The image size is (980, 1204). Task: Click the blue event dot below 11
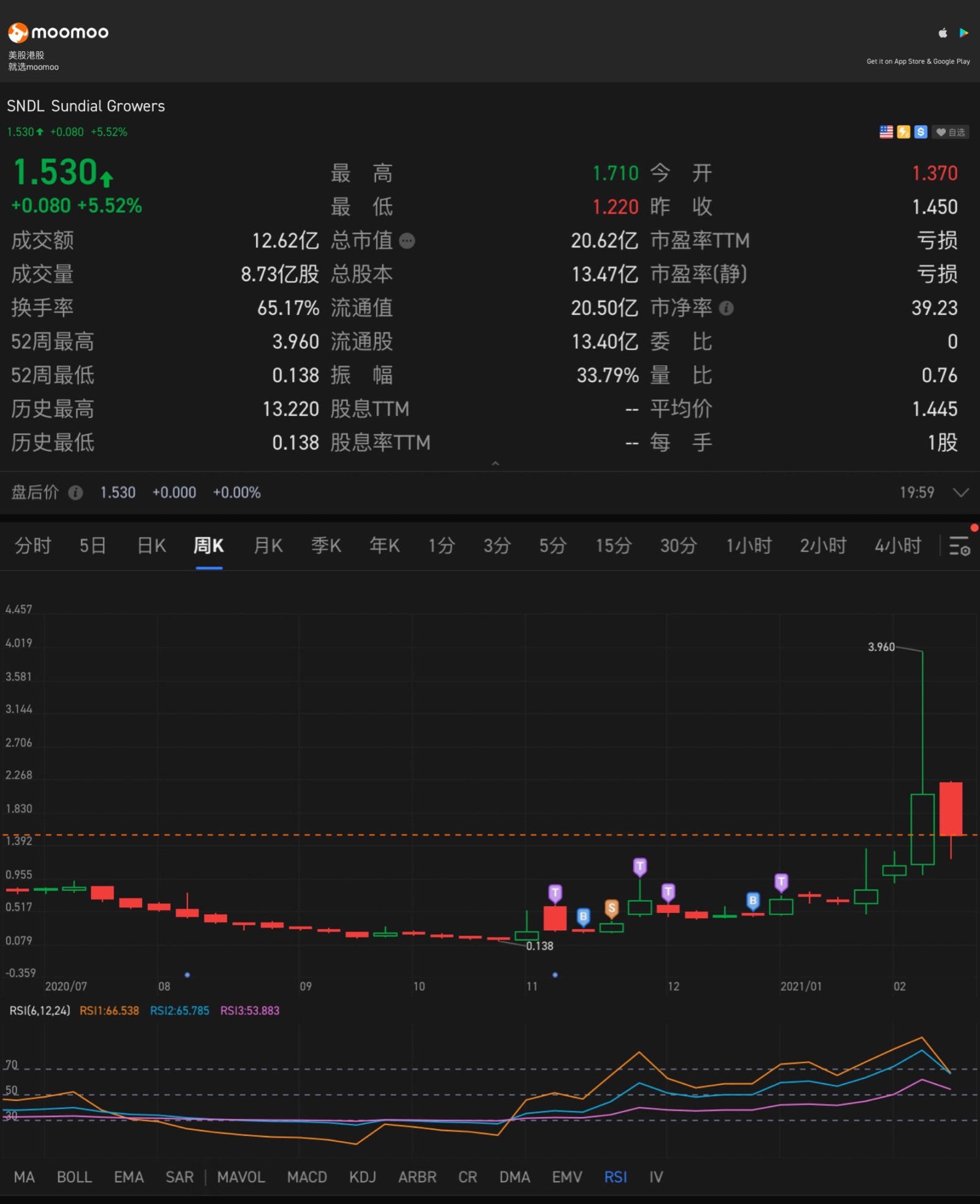point(555,975)
